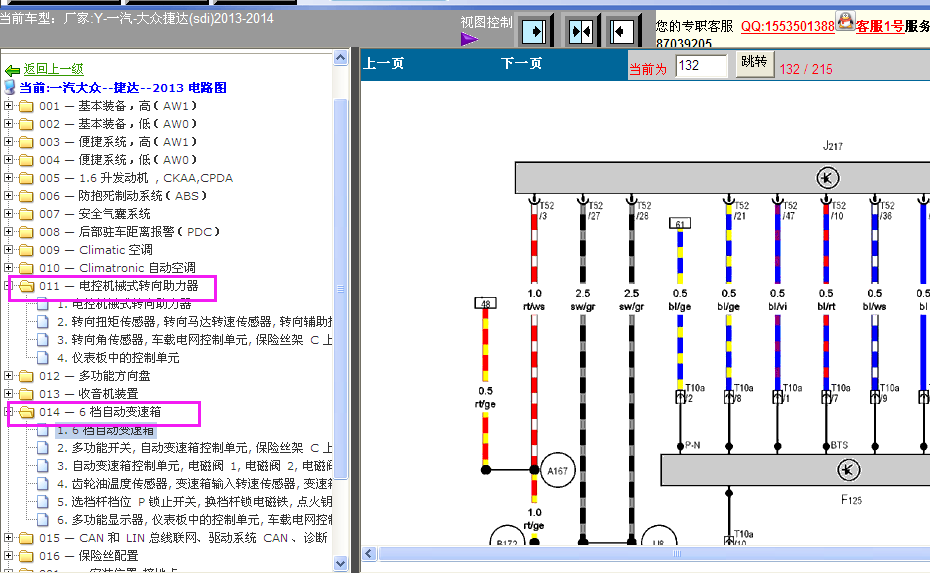Go to previous page 上一页

(384, 63)
